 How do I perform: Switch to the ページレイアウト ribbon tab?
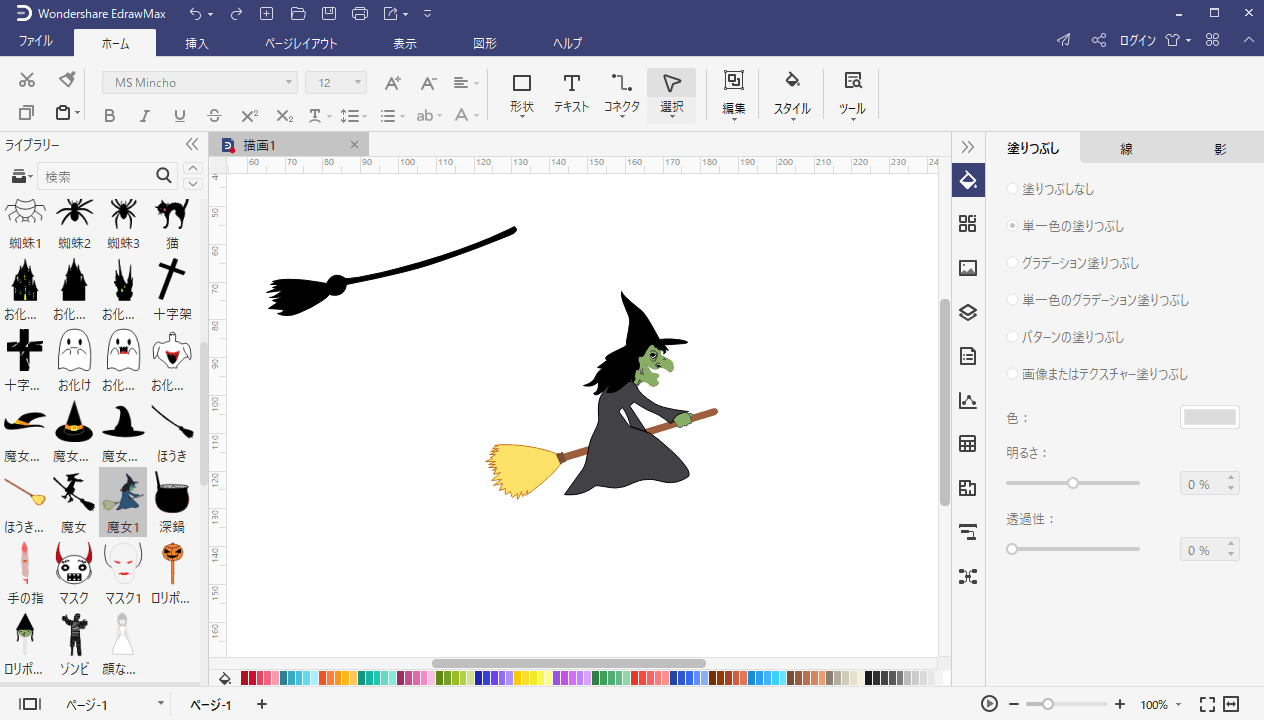coord(301,43)
